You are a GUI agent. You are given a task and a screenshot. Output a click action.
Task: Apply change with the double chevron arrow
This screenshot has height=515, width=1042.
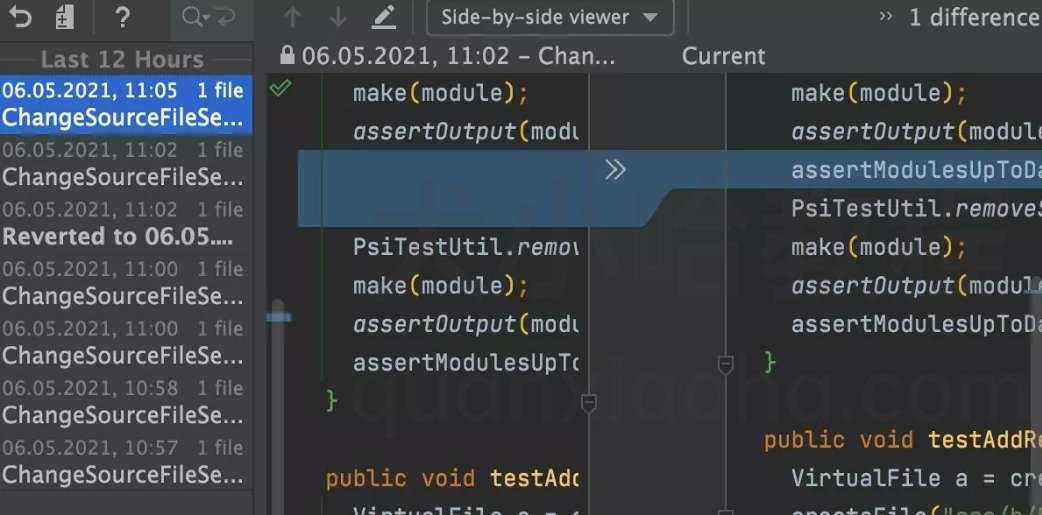tap(615, 170)
